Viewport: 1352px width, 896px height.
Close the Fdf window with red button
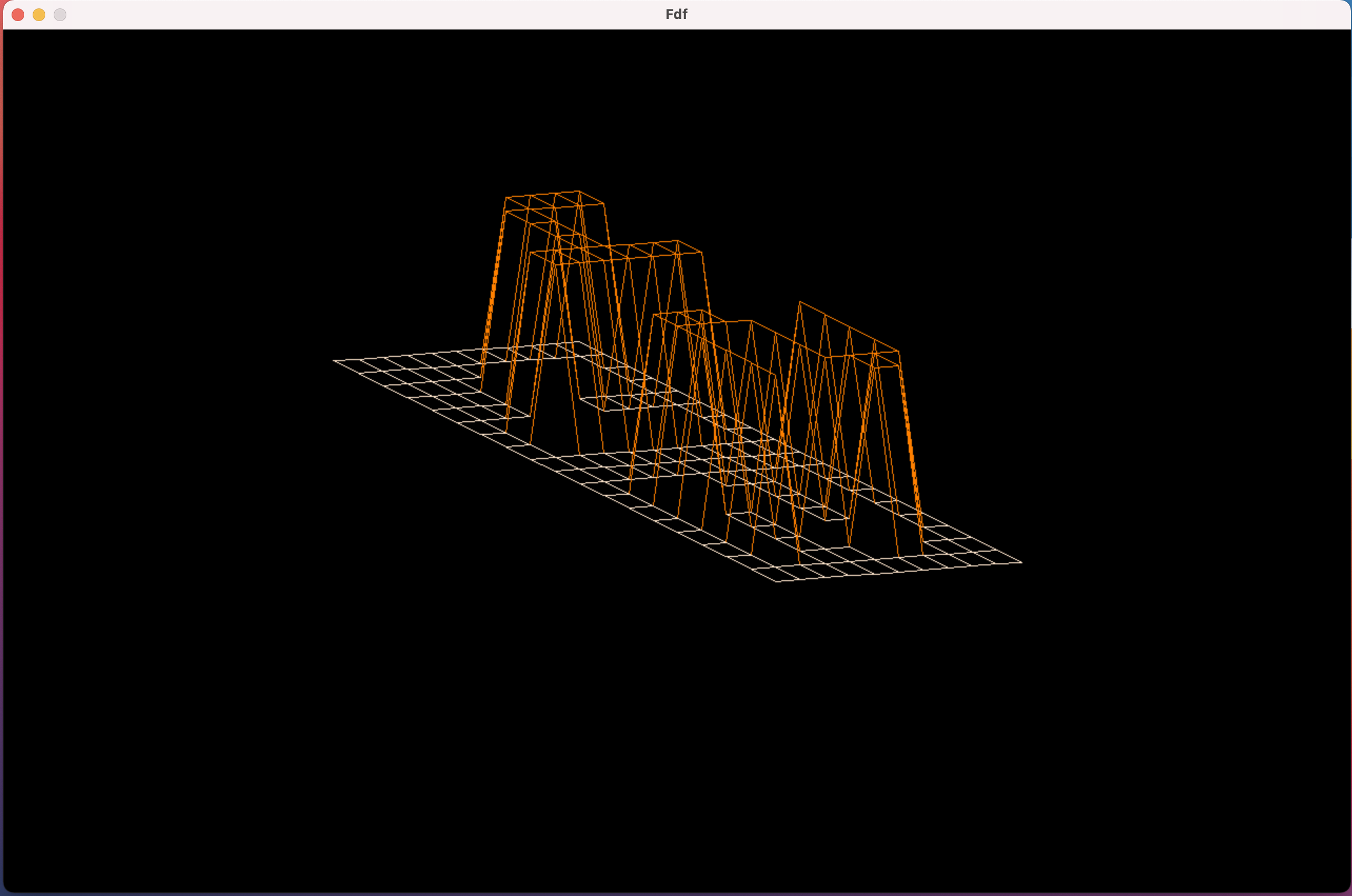[18, 15]
